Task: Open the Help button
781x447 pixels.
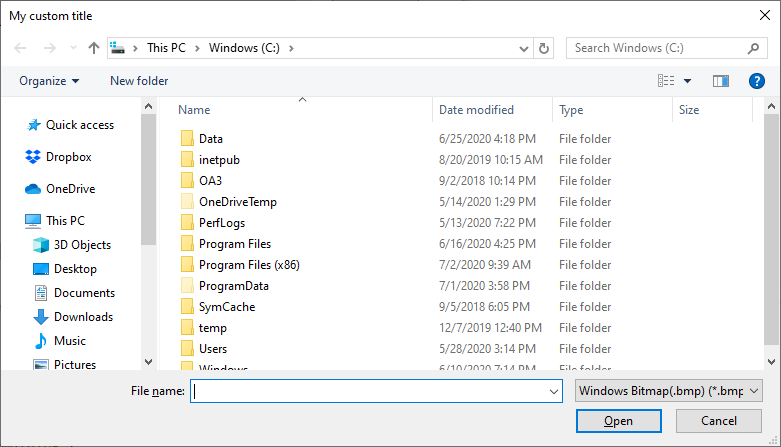Action: (x=757, y=81)
